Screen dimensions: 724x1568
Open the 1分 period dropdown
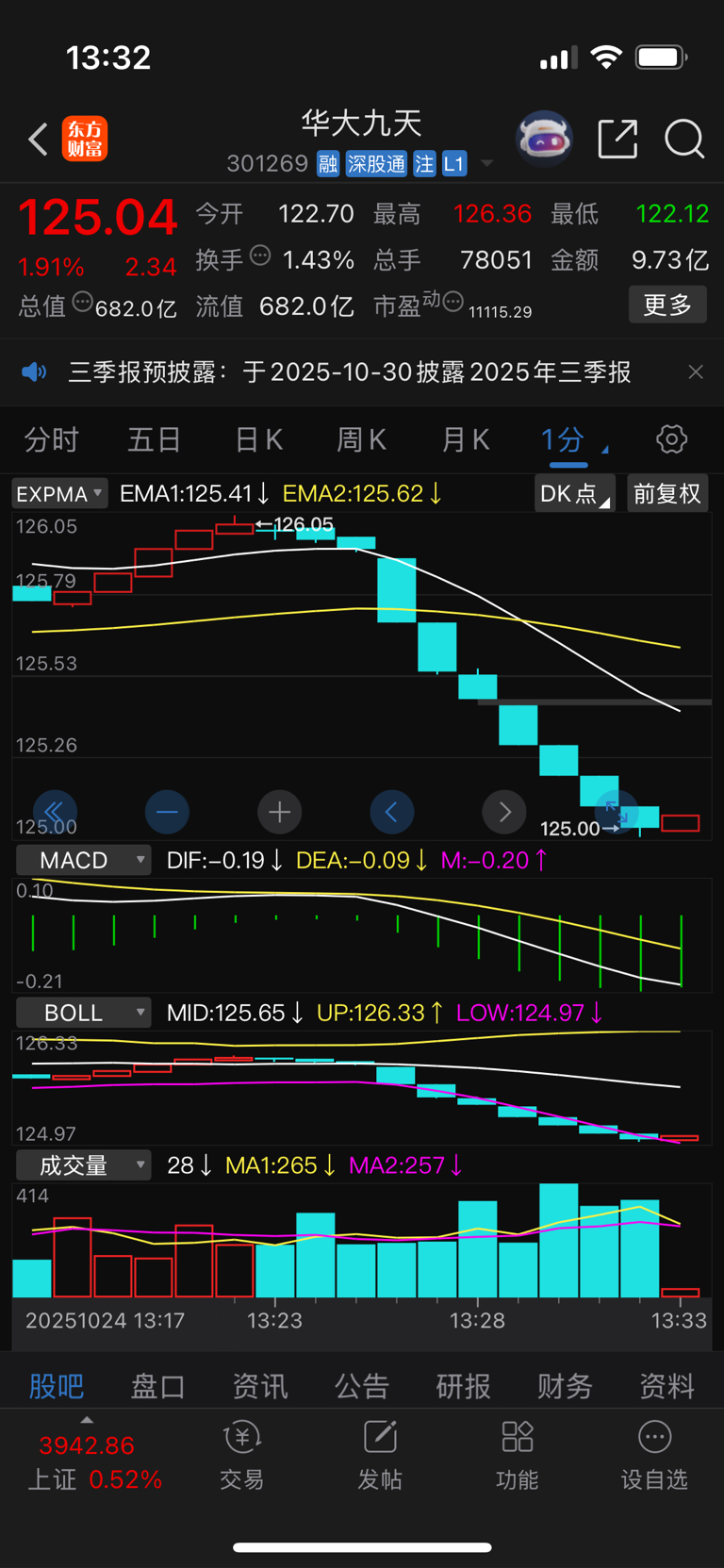[x=572, y=439]
